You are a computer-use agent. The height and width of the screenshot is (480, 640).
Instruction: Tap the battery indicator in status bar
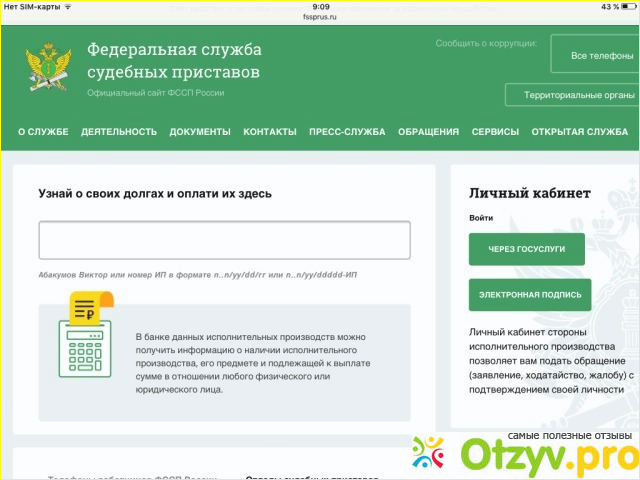tap(625, 6)
